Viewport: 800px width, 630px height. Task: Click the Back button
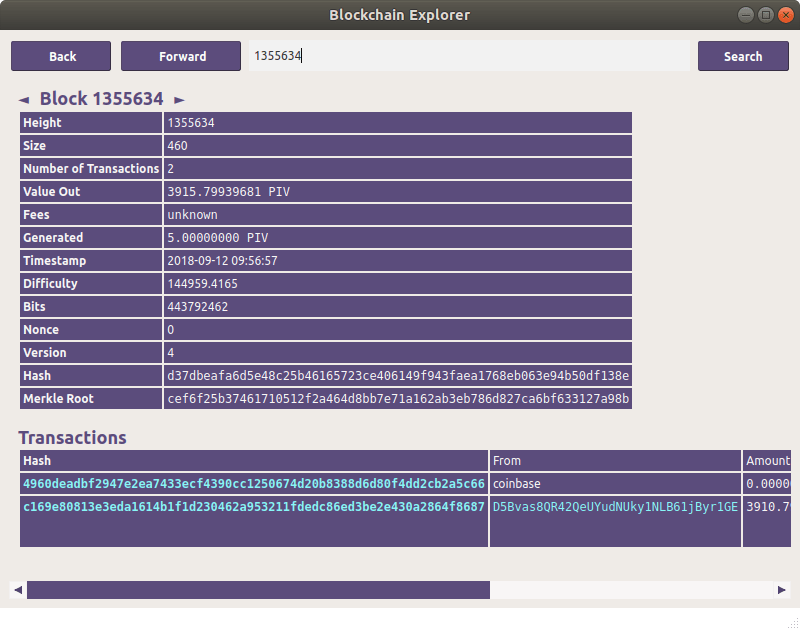(61, 56)
